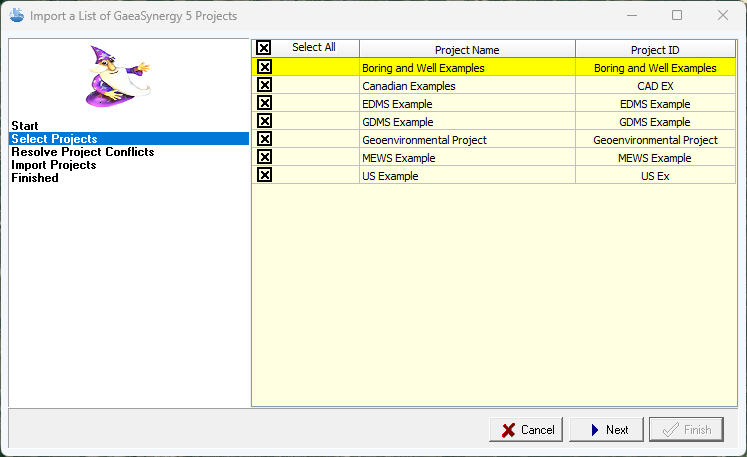The image size is (747, 457).
Task: Click the CAD EX project ID cell
Action: (x=655, y=86)
